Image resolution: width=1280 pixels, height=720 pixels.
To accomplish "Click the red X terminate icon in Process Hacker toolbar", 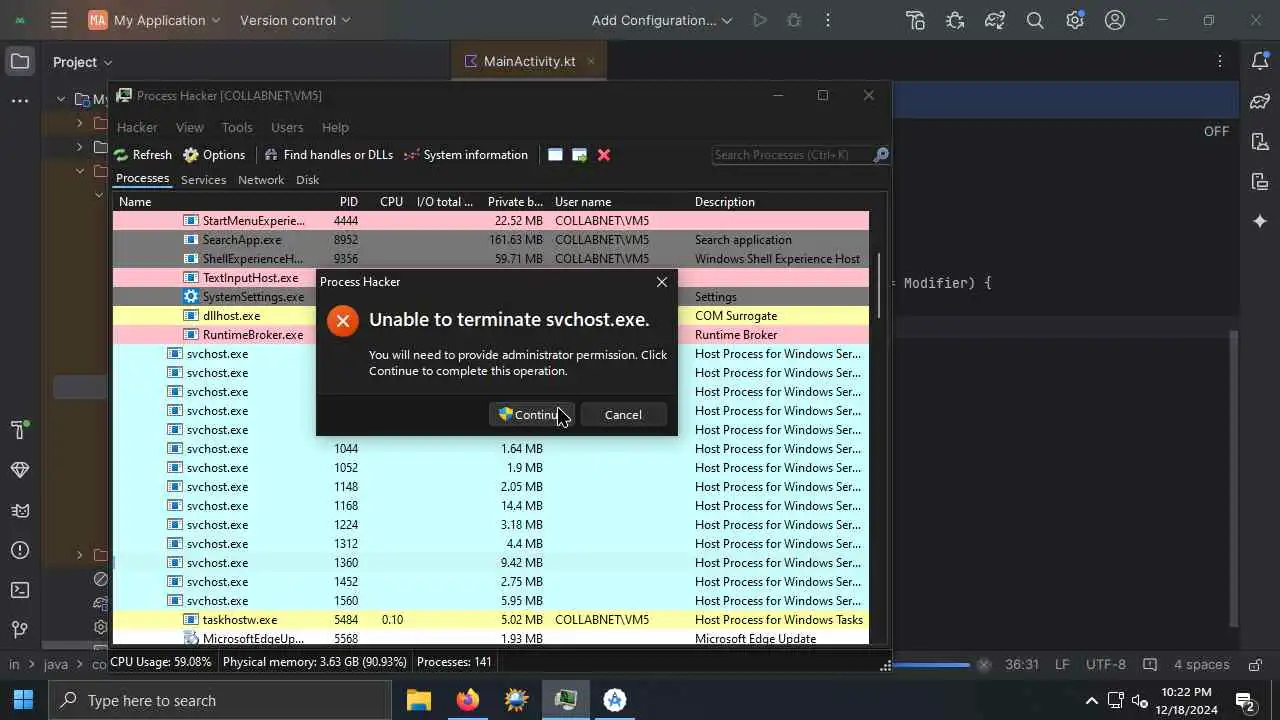I will (604, 155).
